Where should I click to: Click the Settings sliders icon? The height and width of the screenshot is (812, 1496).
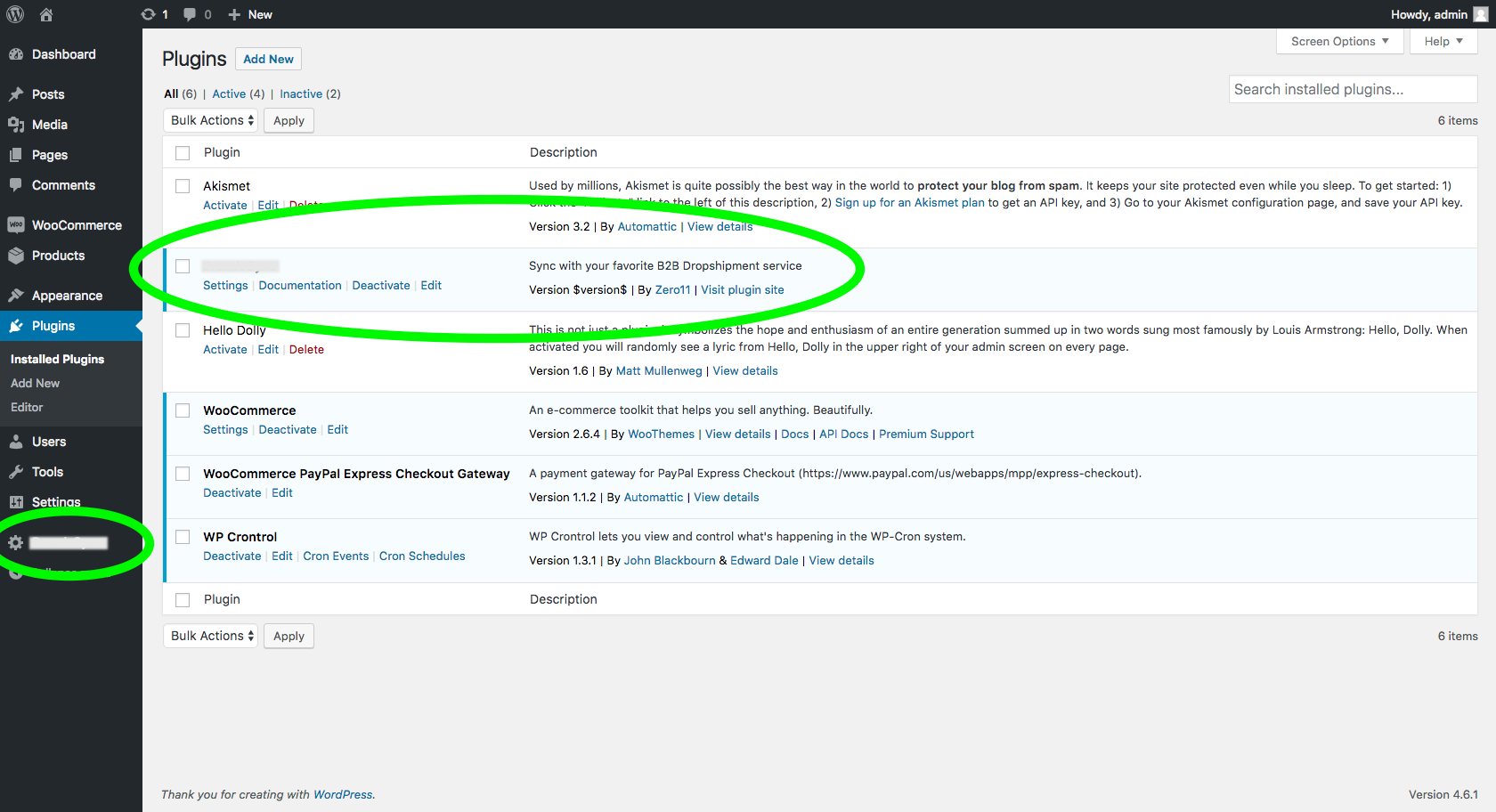click(16, 502)
